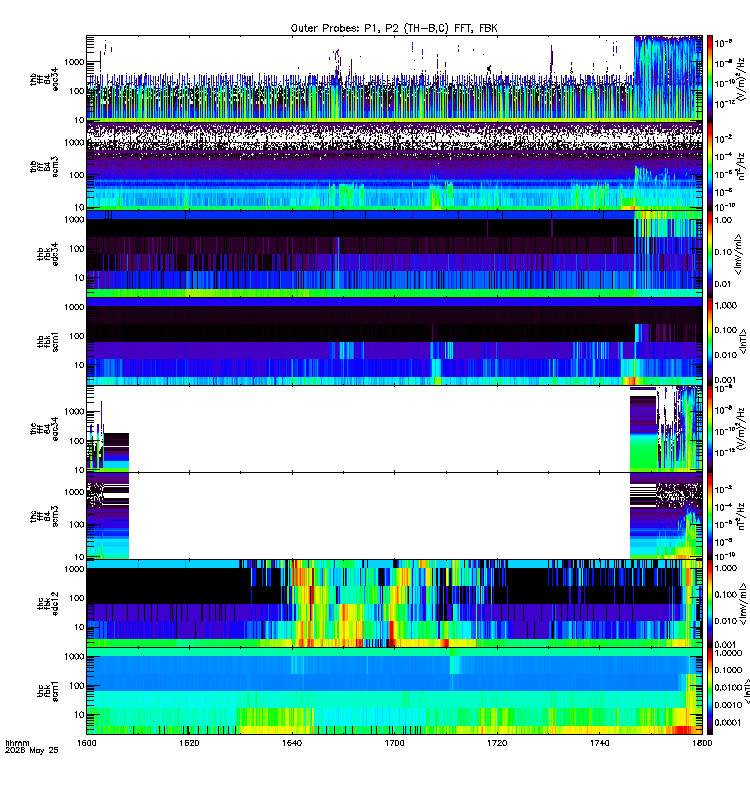The width and height of the screenshot is (750, 800).
Task: Click the "10" y-axis tick of the thc edc12 panel
Action: pos(80,627)
